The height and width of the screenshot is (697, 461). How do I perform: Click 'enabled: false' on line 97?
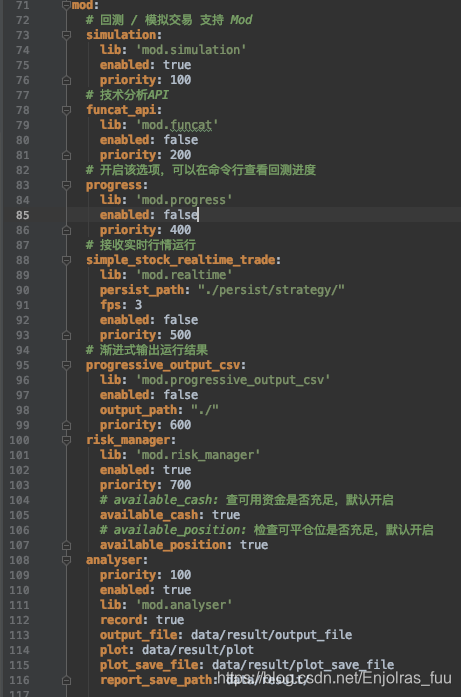click(x=149, y=395)
